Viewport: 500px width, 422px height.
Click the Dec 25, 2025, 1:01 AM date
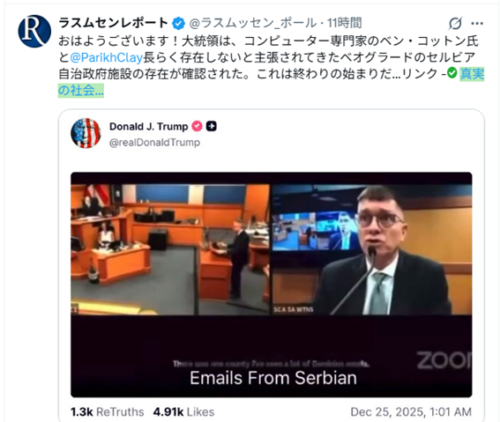tap(411, 412)
